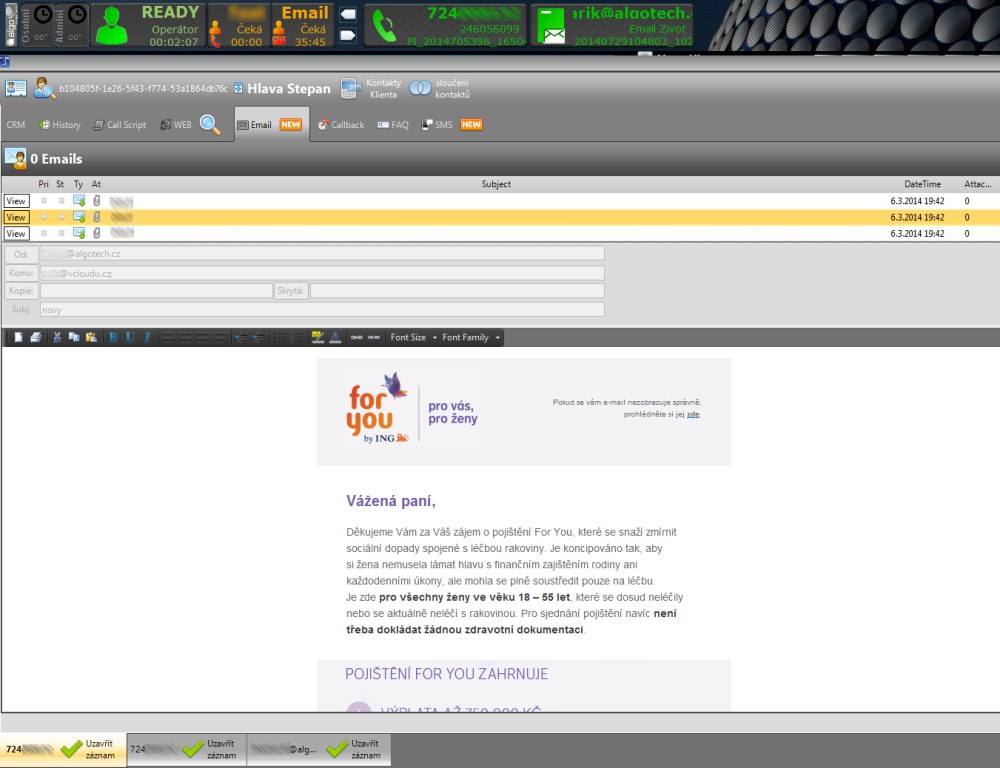This screenshot has height=768, width=1000.
Task: Open the Call Script tab
Action: point(119,125)
